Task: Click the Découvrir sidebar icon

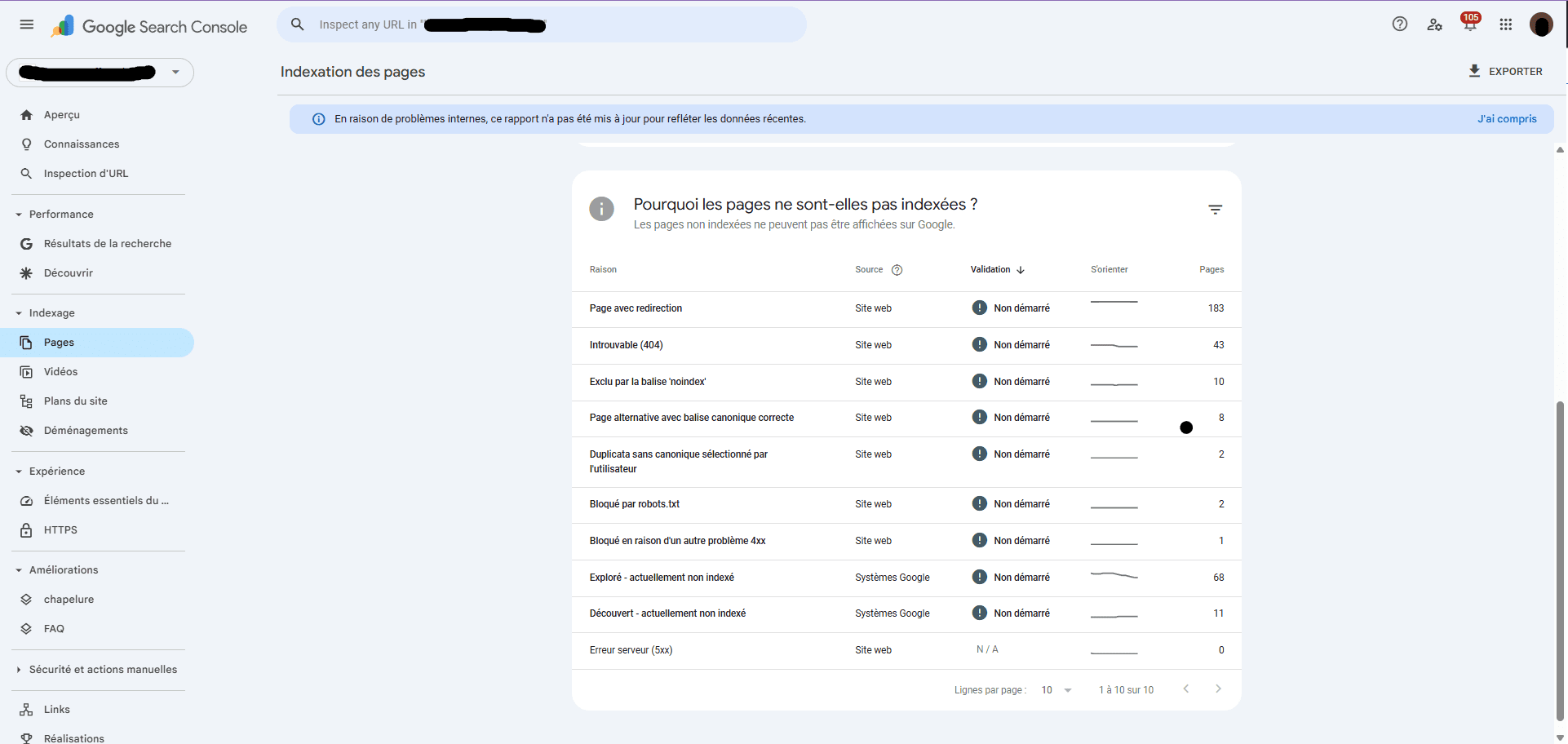Action: click(x=26, y=272)
